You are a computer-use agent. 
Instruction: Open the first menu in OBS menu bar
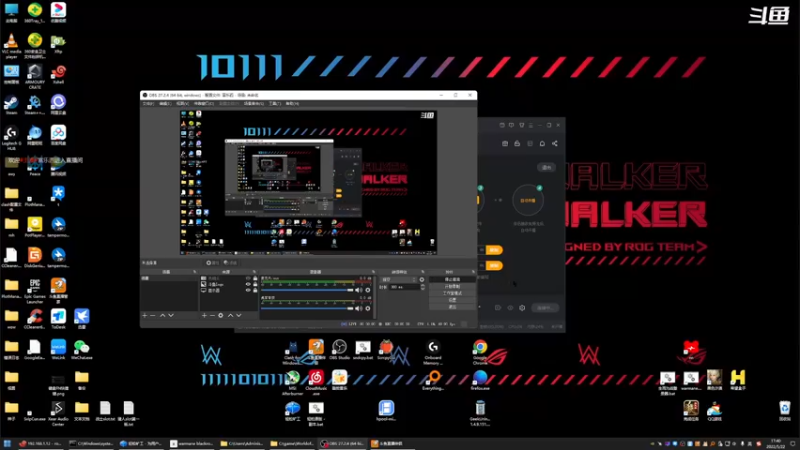pos(148,104)
